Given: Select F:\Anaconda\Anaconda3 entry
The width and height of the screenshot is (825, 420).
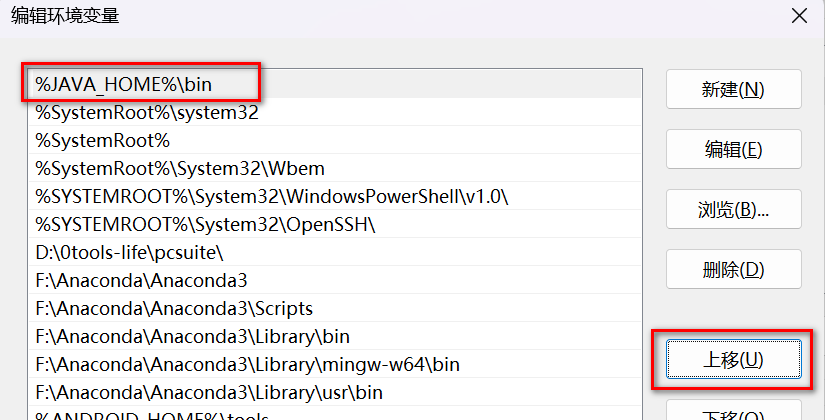Looking at the screenshot, I should 335,280.
